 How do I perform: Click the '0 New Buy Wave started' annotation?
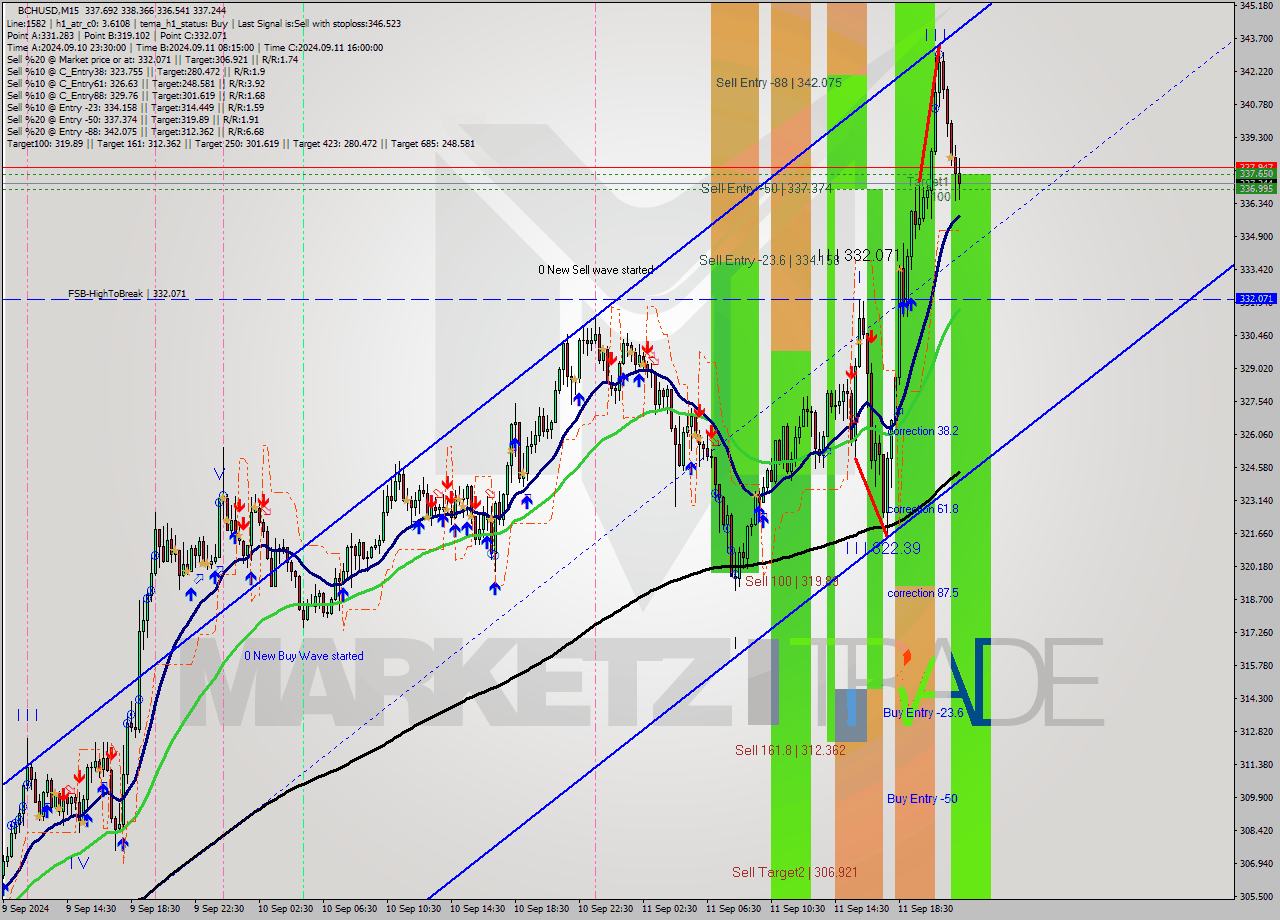pyautogui.click(x=304, y=656)
